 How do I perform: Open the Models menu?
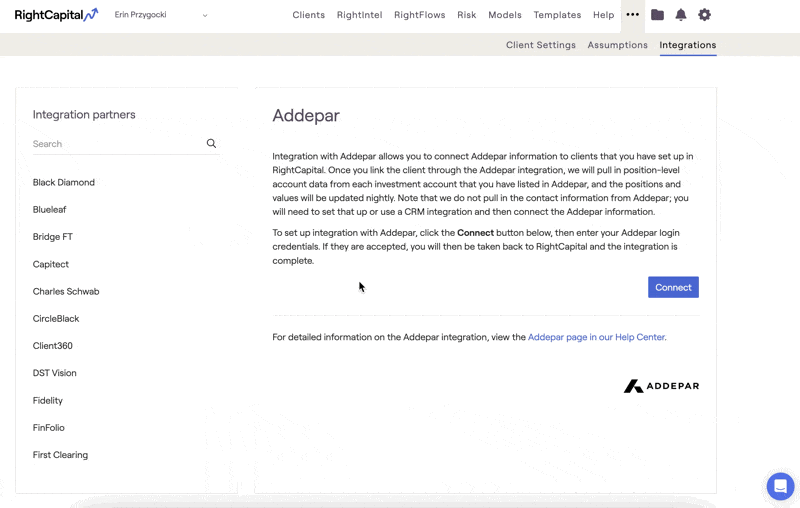point(505,15)
